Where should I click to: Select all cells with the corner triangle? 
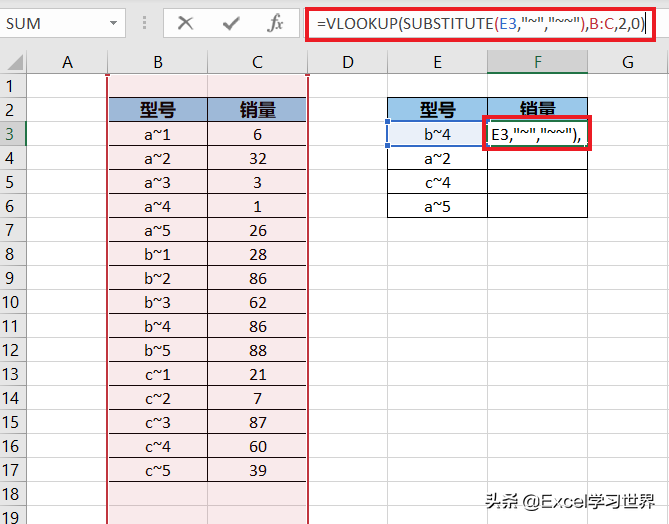(15, 62)
